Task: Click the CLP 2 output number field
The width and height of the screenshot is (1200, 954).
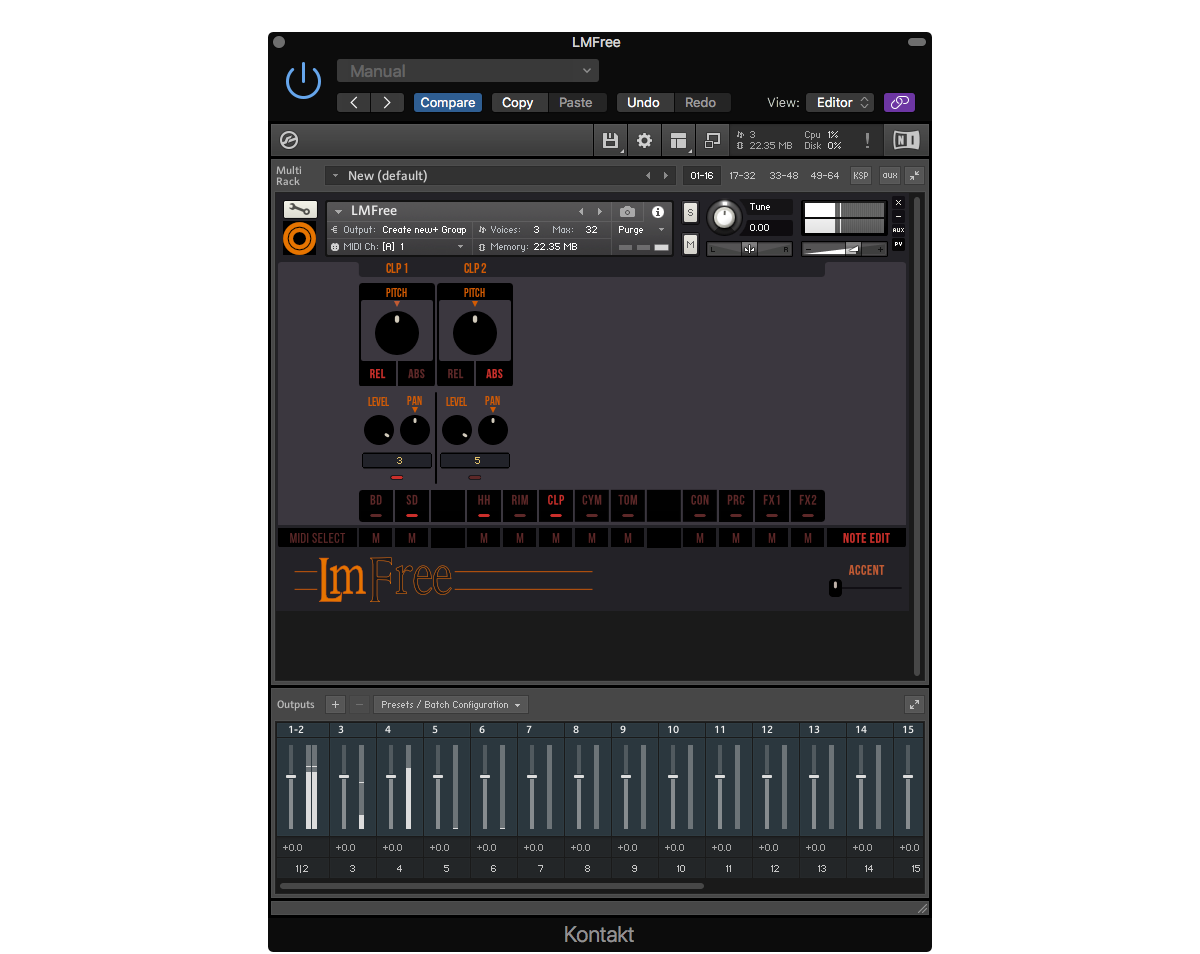Action: coord(475,461)
